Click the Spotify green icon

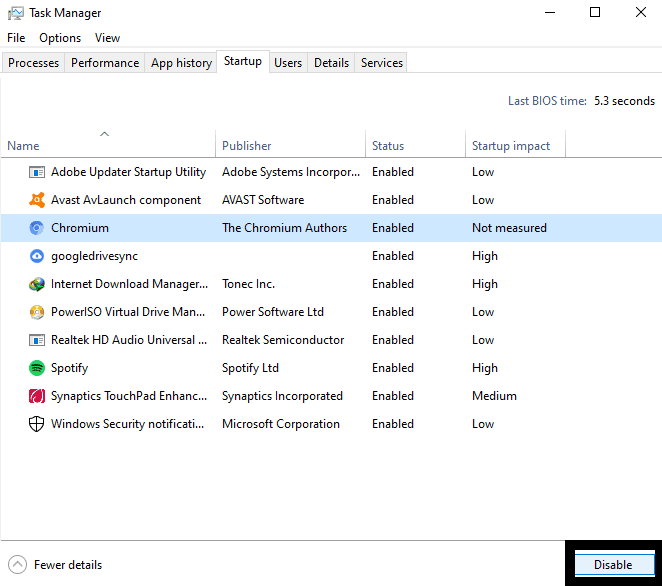[x=37, y=368]
